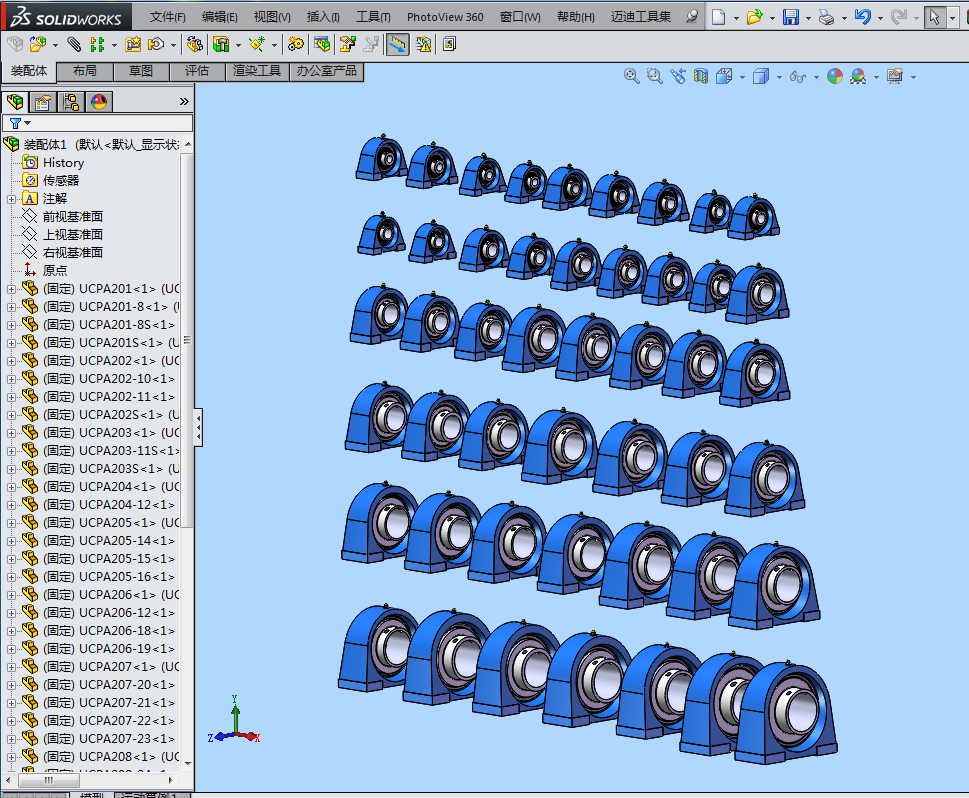
Task: Click the tree panel collapse handle
Action: [x=198, y=427]
